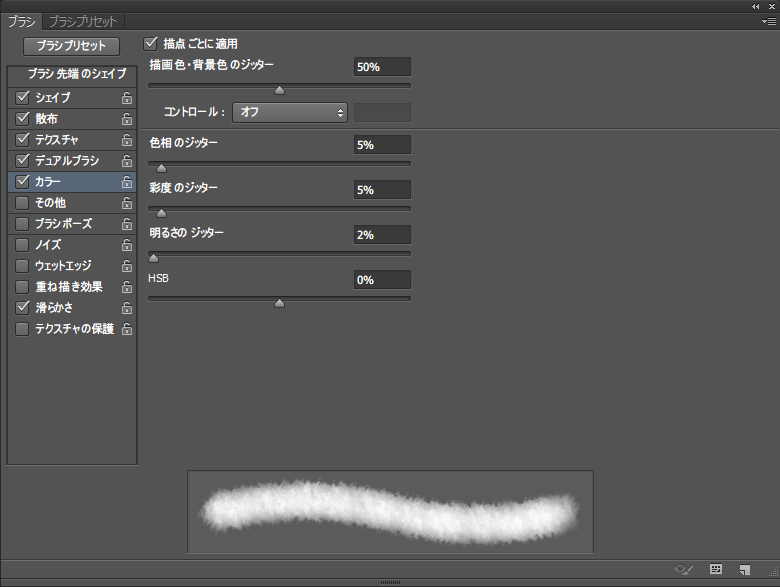Screen dimensions: 780x587
Task: Switch to the ブラシ tab
Action: (x=21, y=21)
